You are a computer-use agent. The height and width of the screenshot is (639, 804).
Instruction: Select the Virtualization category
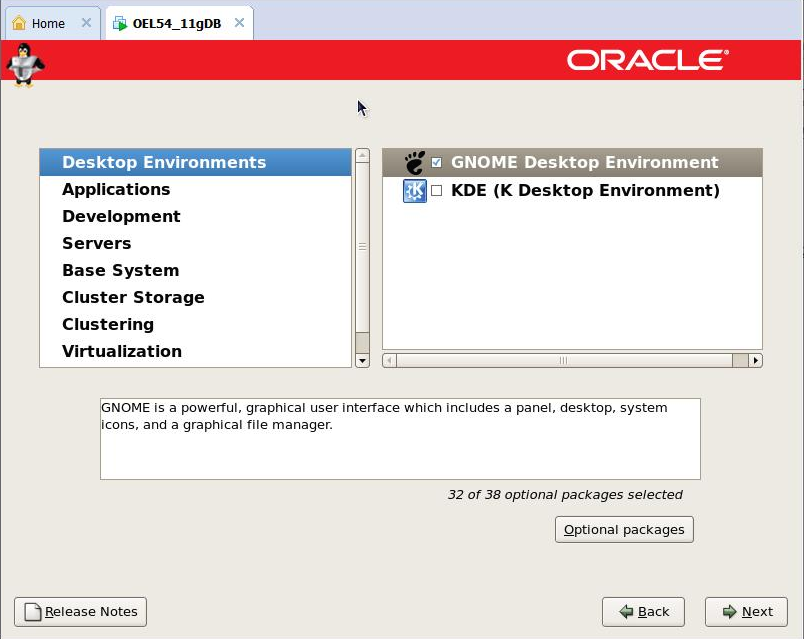[x=195, y=351]
